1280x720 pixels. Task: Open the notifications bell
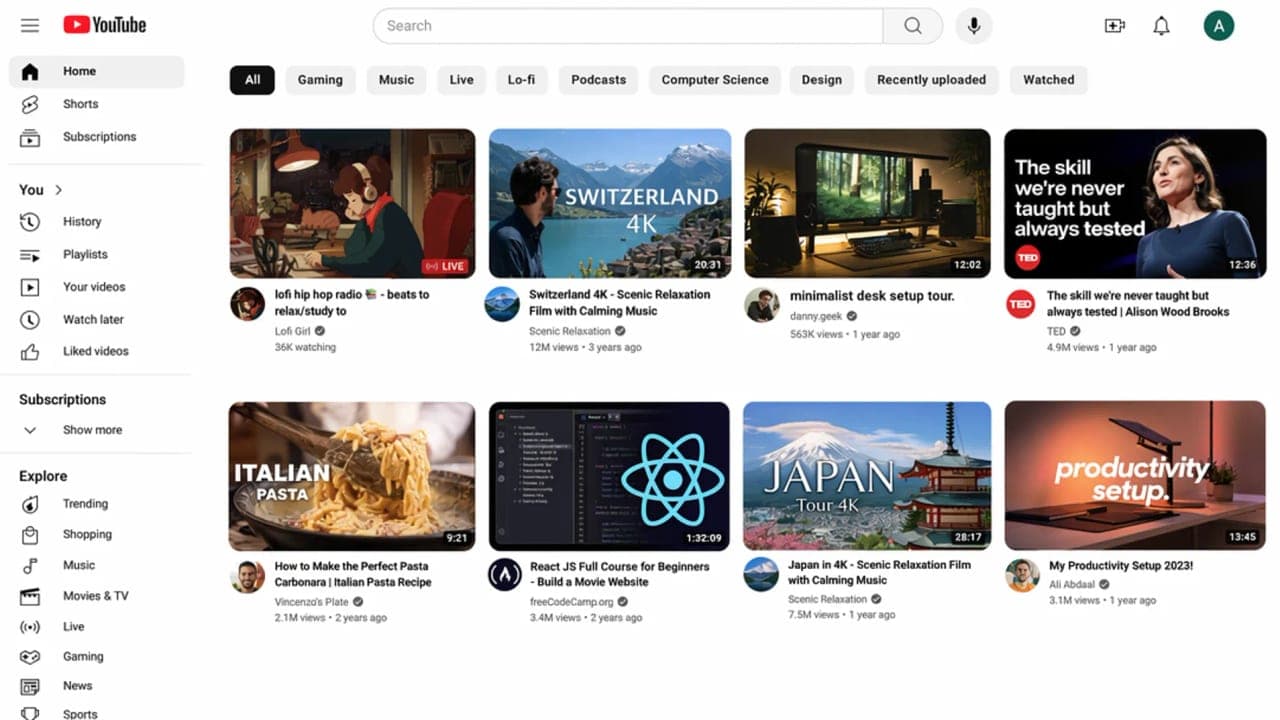tap(1161, 26)
